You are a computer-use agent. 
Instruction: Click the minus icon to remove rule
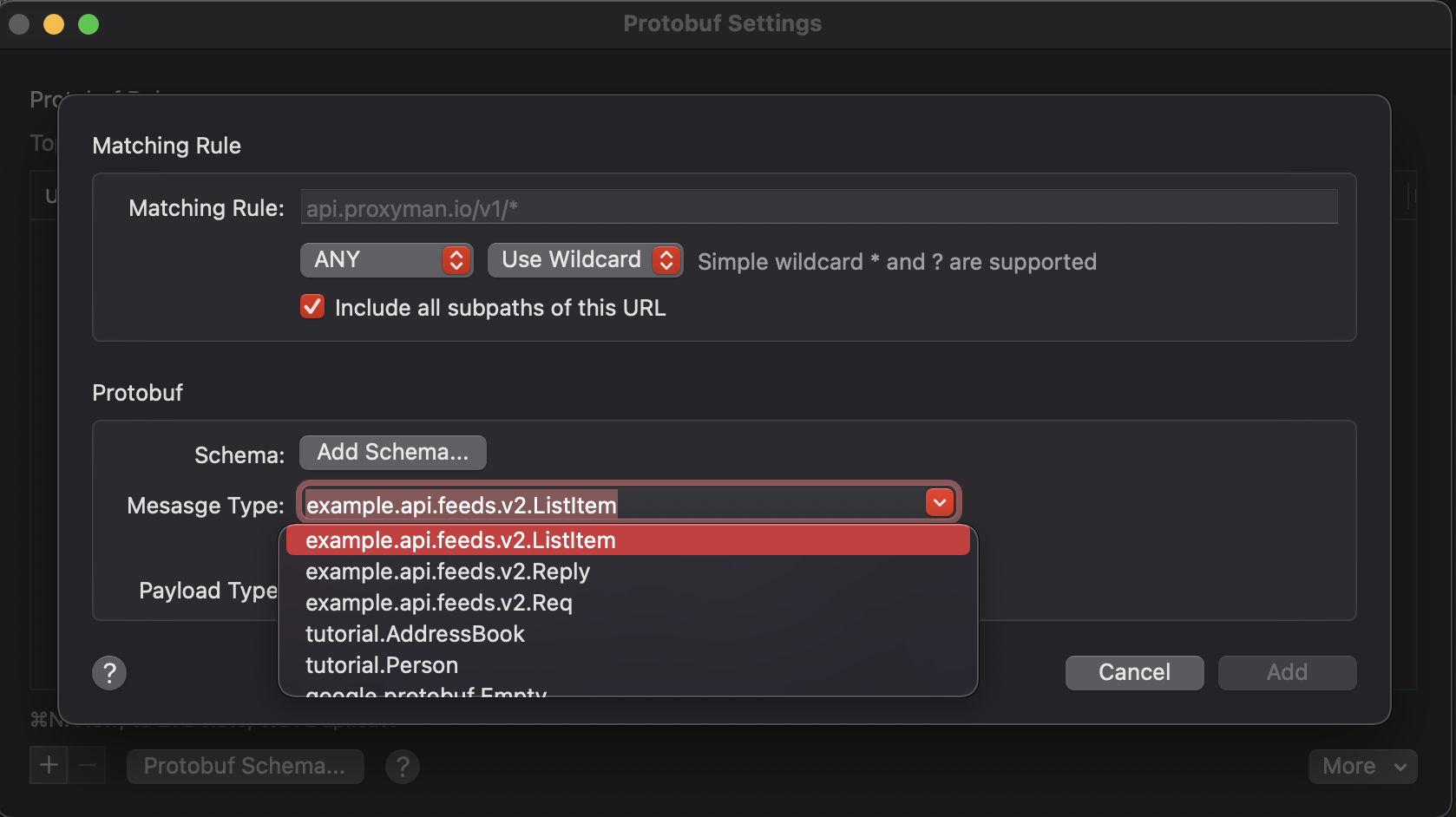(x=87, y=765)
